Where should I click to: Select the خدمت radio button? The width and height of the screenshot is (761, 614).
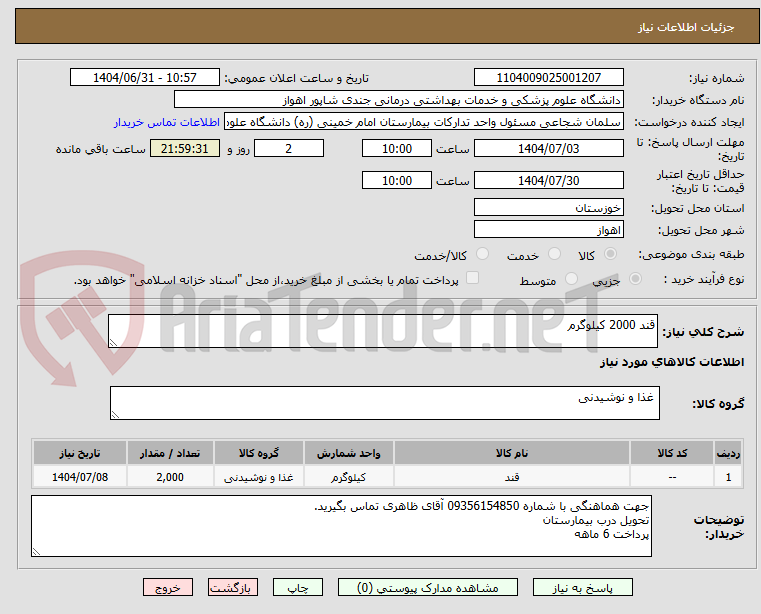tap(554, 254)
